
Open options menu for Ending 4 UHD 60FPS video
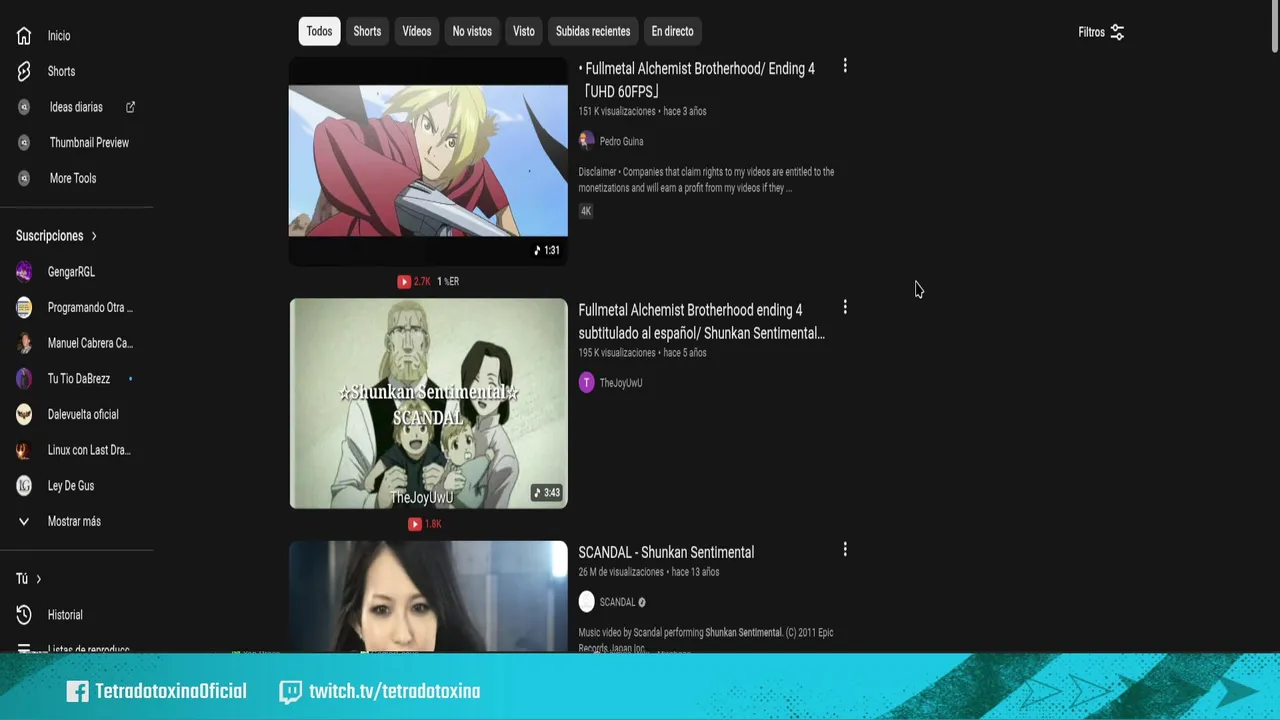[x=845, y=66]
